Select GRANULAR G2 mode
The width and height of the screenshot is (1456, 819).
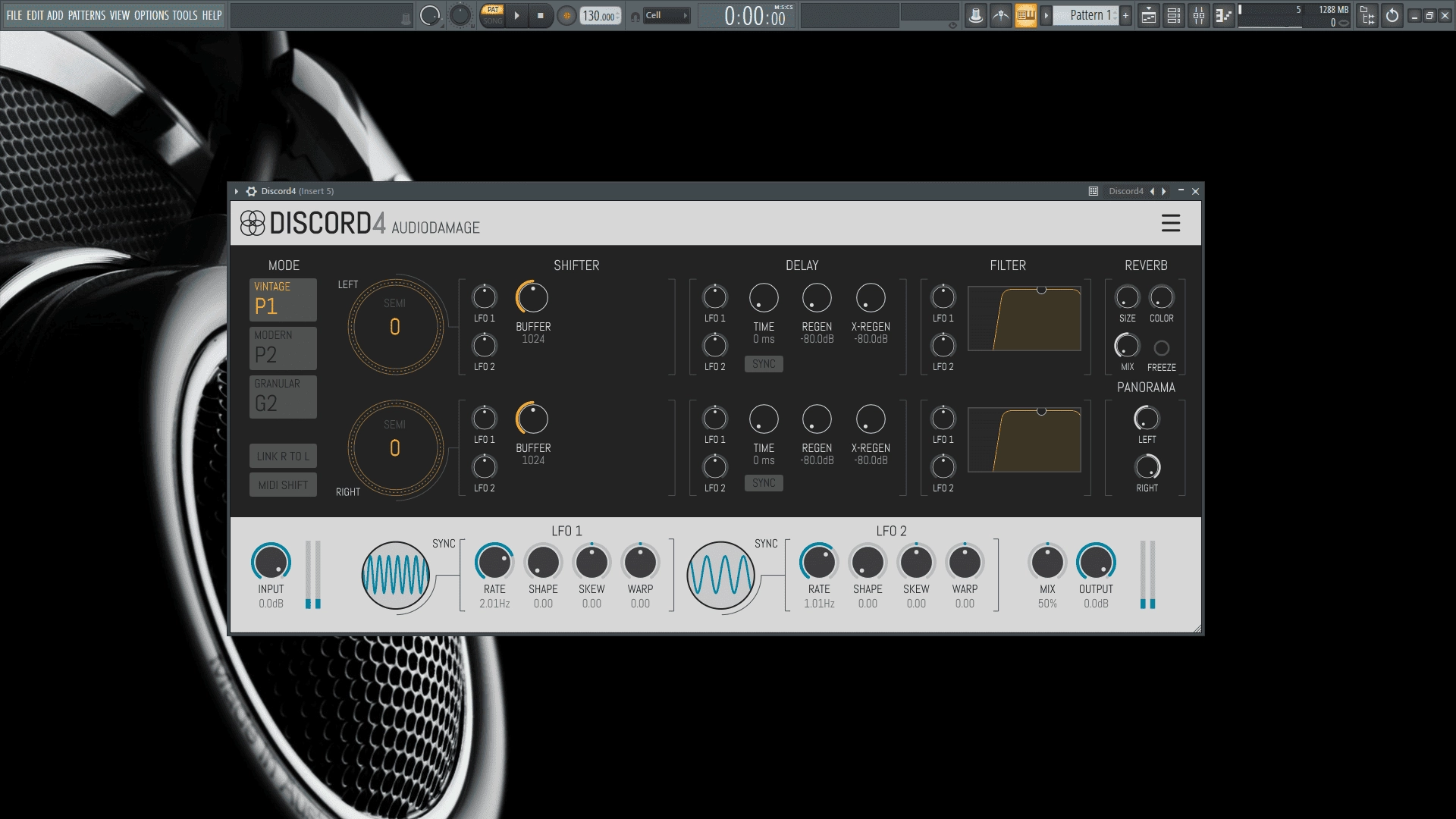pyautogui.click(x=283, y=397)
